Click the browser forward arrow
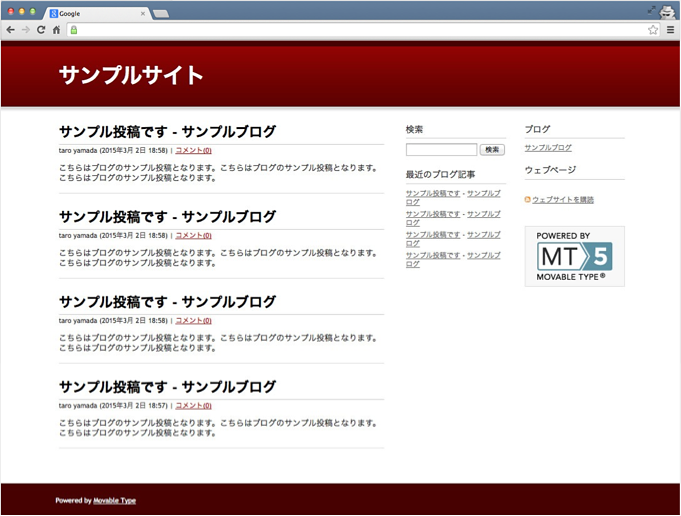The height and width of the screenshot is (516, 681). coord(26,30)
